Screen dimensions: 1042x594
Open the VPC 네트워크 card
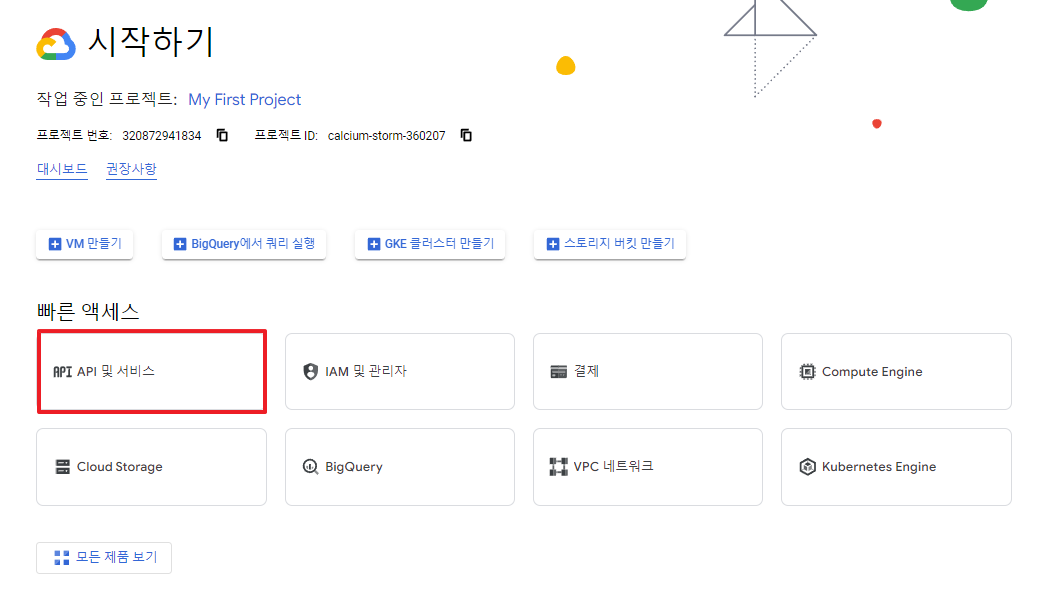coord(648,467)
